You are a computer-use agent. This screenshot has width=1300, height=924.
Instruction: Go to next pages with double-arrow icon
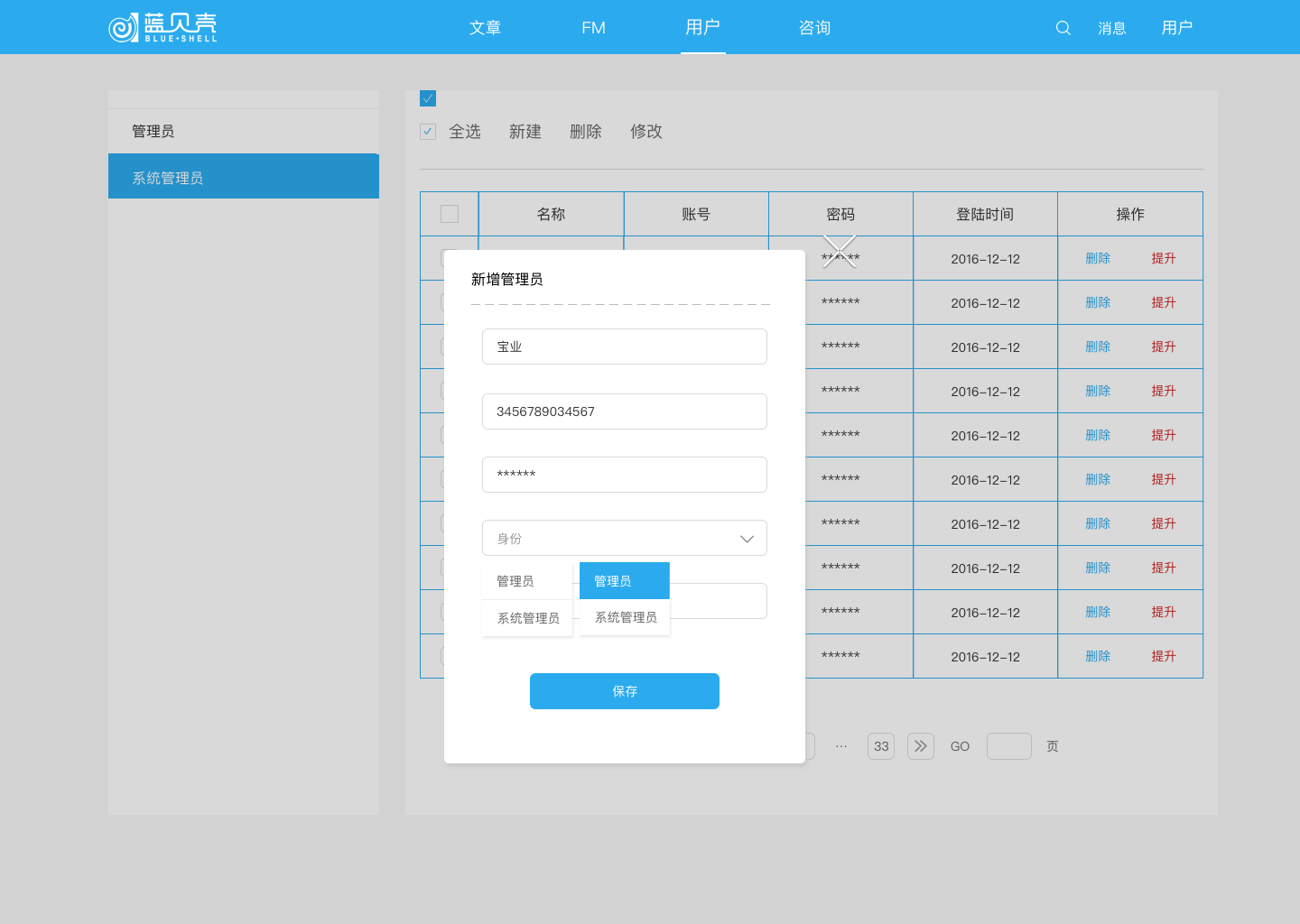(x=921, y=746)
